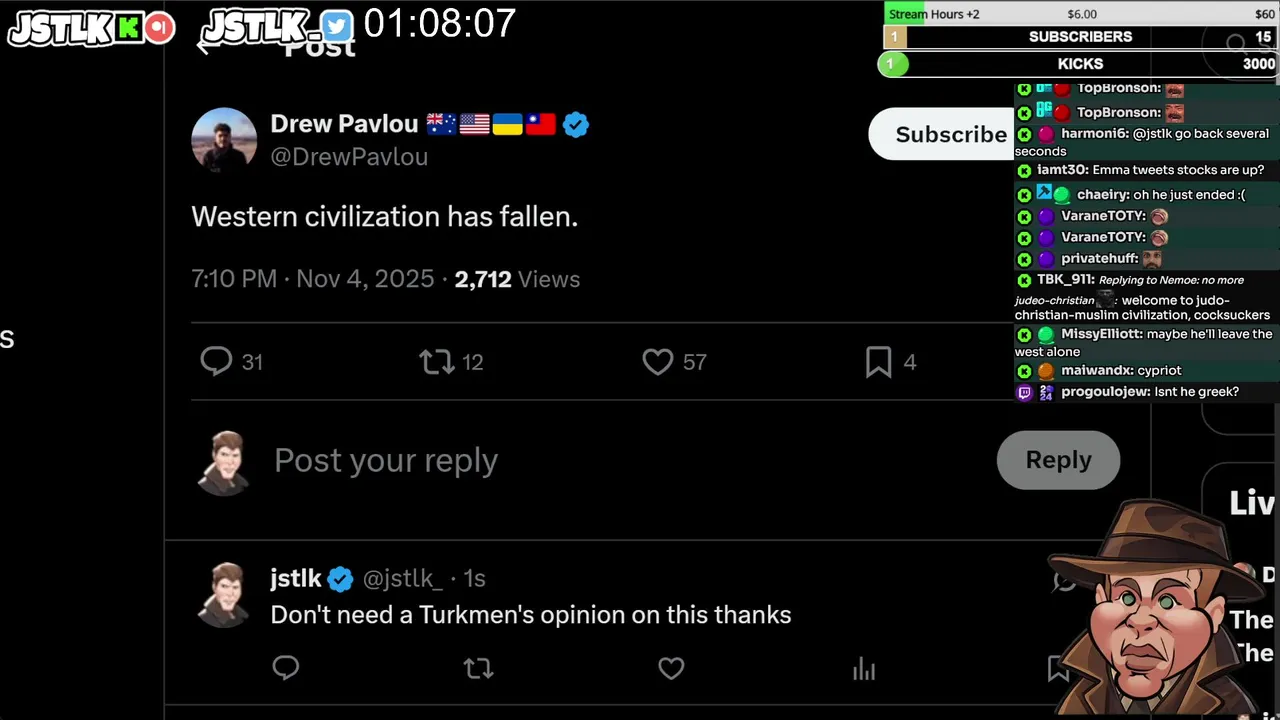Like the jstlk reply comment
The height and width of the screenshot is (720, 1280).
671,667
